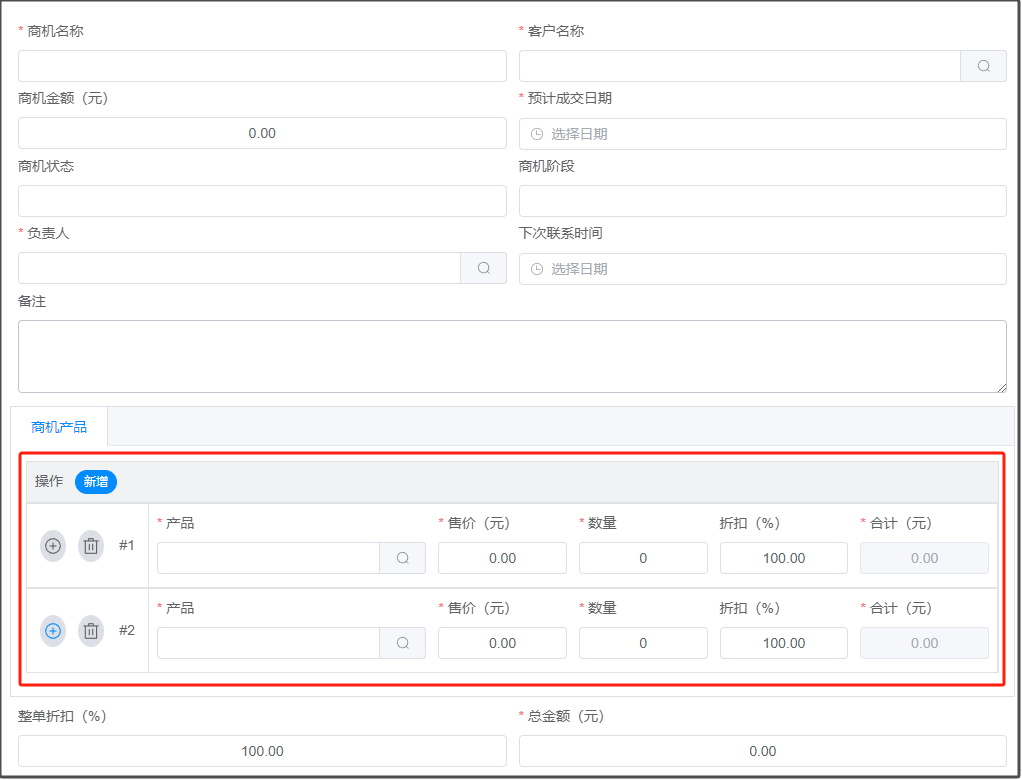The width and height of the screenshot is (1022, 780).
Task: Click the 售价 input in row #1
Action: pos(502,558)
